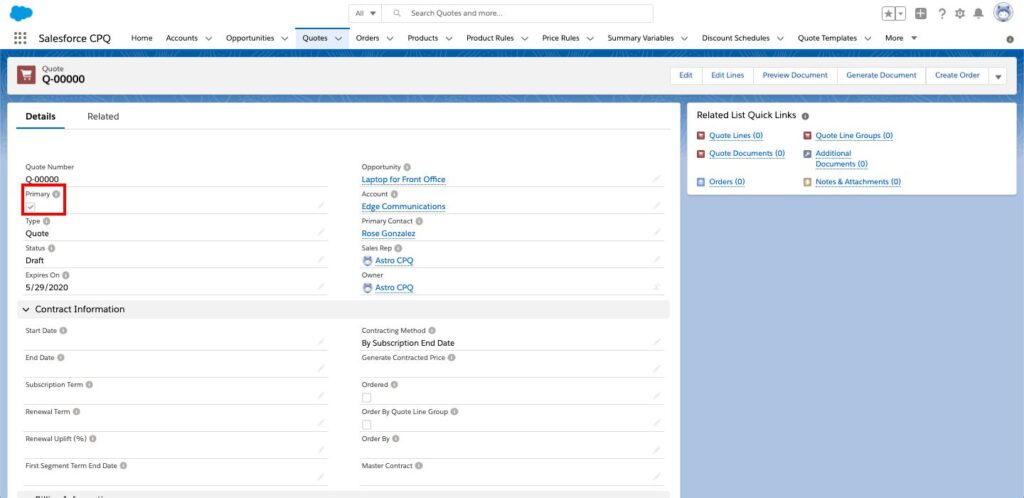Click info icon next to Primary Contact
Image resolution: width=1024 pixels, height=498 pixels.
tap(419, 221)
